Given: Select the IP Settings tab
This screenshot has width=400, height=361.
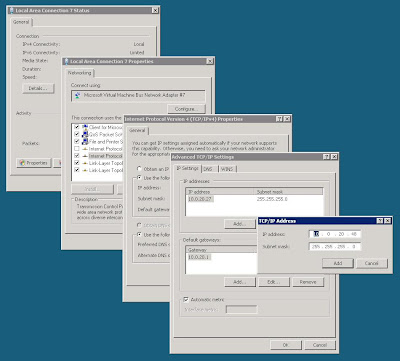Looking at the screenshot, I should click(188, 169).
